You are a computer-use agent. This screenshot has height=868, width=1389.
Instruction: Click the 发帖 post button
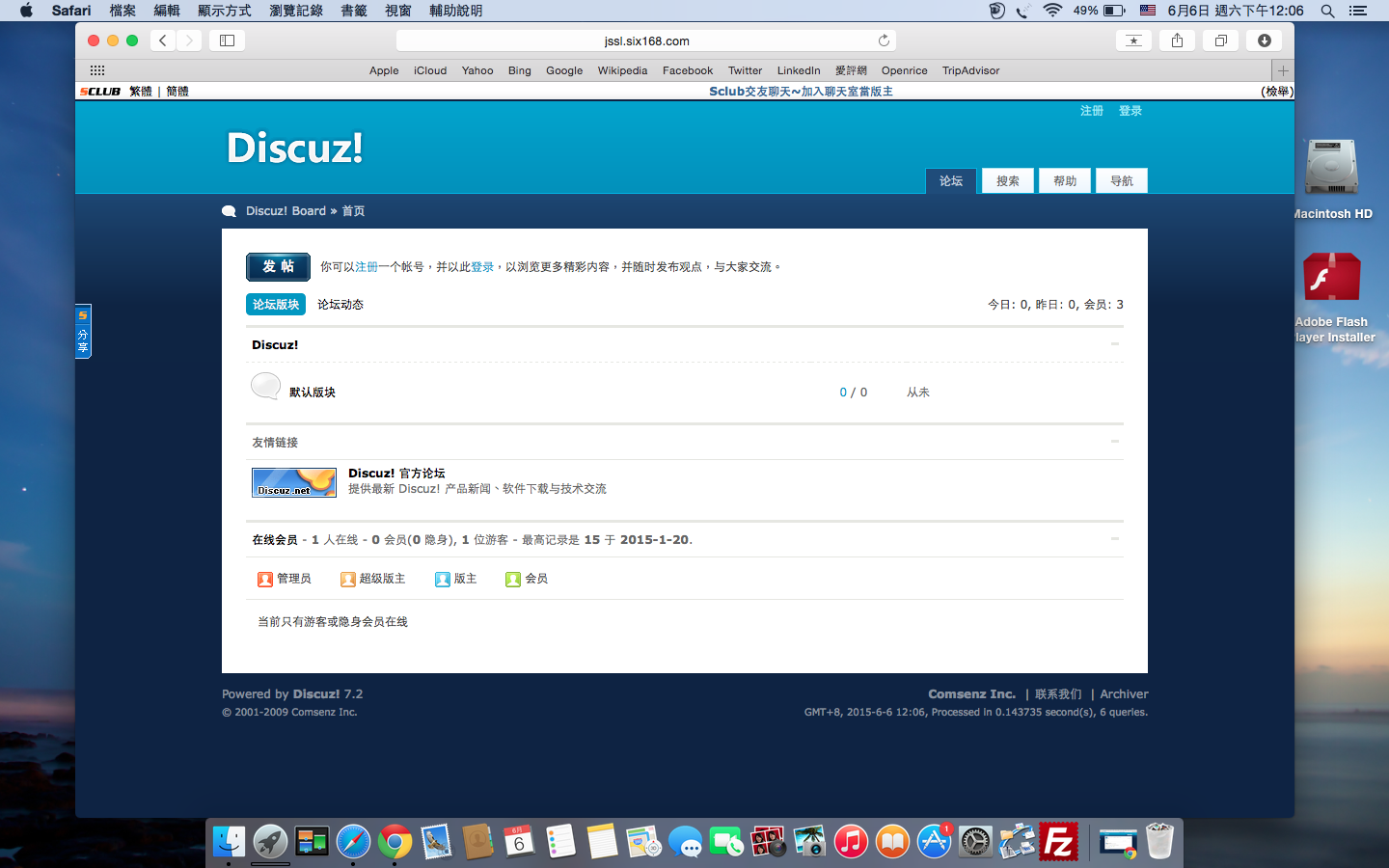pyautogui.click(x=278, y=267)
